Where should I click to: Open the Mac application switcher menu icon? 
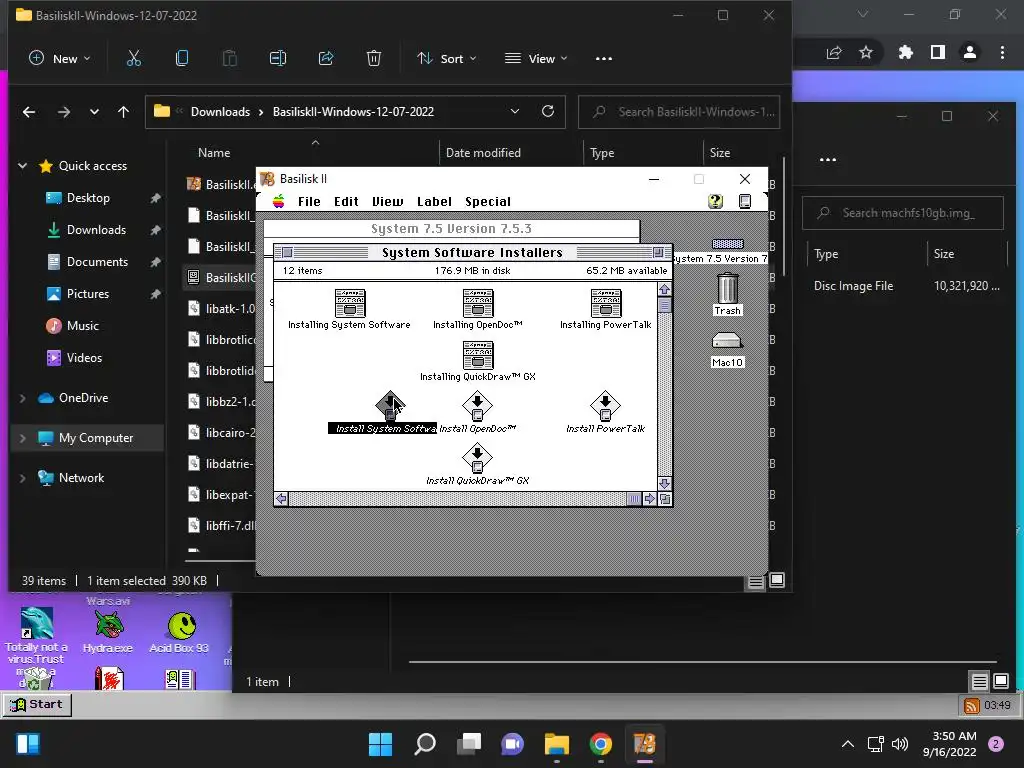click(744, 201)
